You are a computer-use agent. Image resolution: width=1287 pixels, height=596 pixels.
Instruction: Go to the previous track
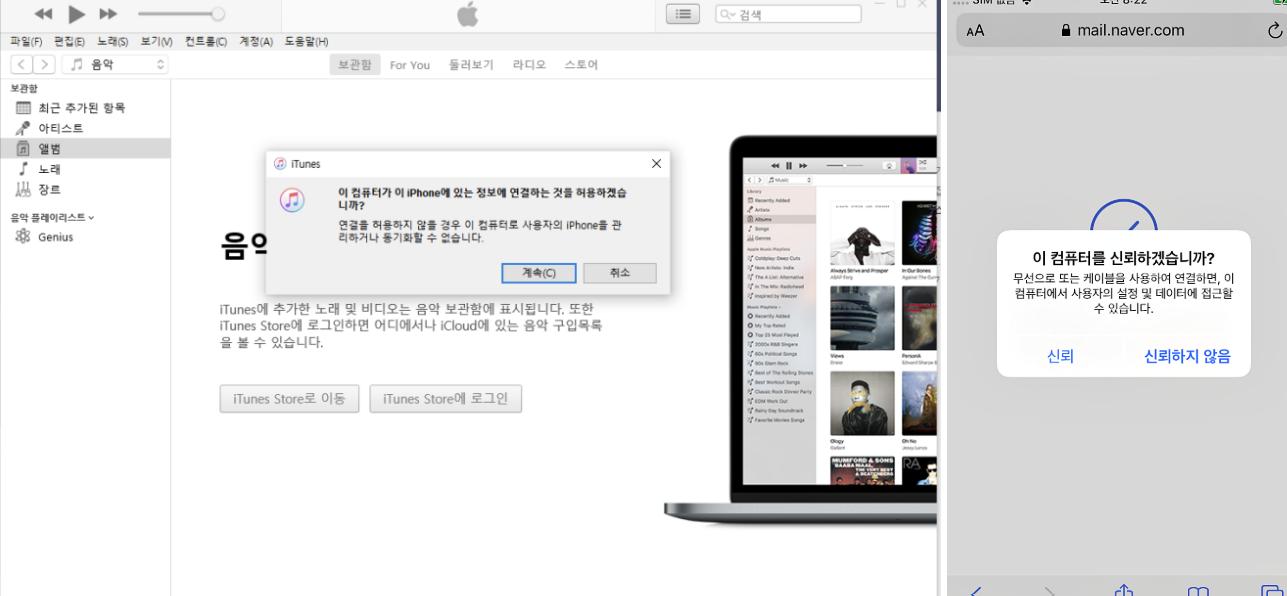[44, 14]
